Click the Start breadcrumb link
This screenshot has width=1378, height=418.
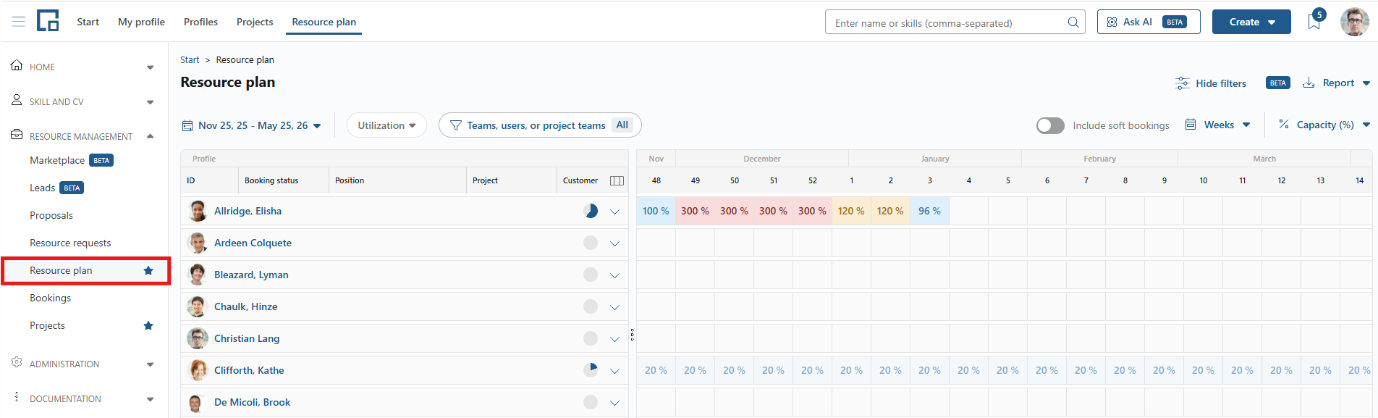click(x=190, y=60)
